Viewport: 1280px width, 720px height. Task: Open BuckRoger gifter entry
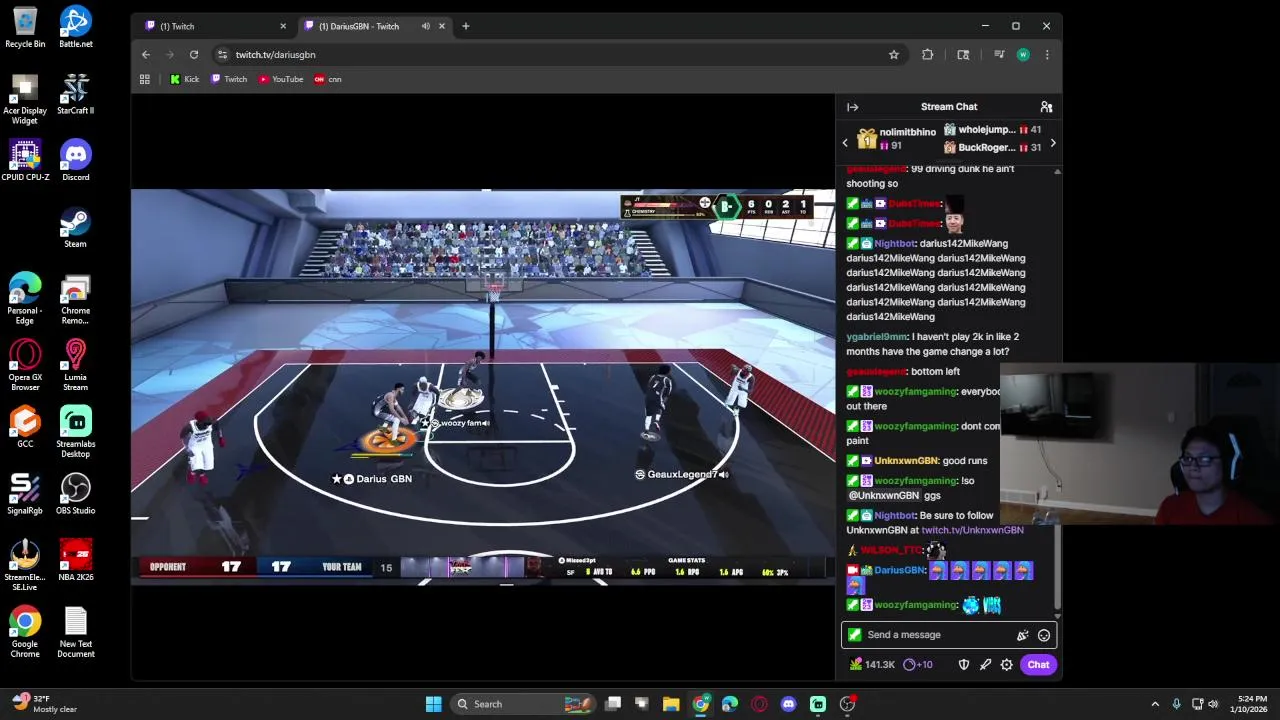992,148
